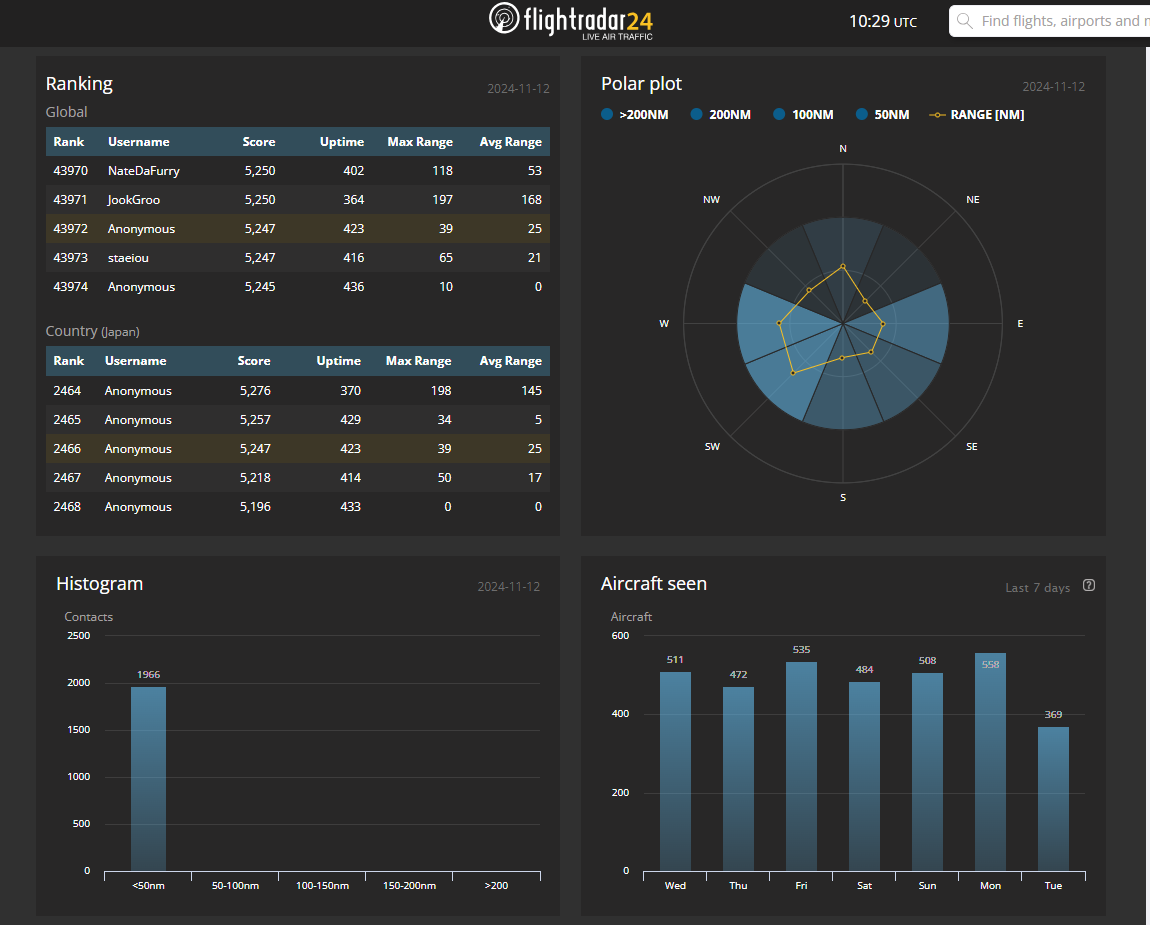Toggle the >200NM legend series

click(x=635, y=115)
